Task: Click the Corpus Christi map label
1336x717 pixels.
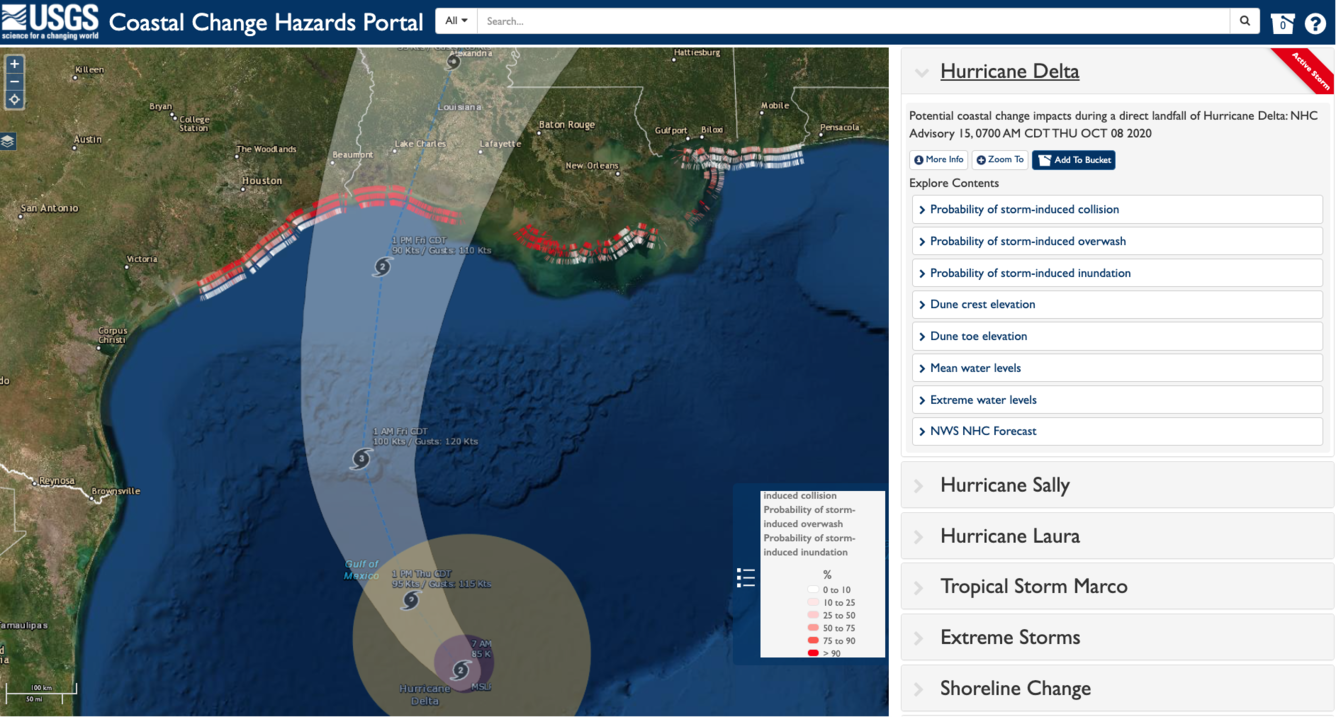Action: (112, 336)
